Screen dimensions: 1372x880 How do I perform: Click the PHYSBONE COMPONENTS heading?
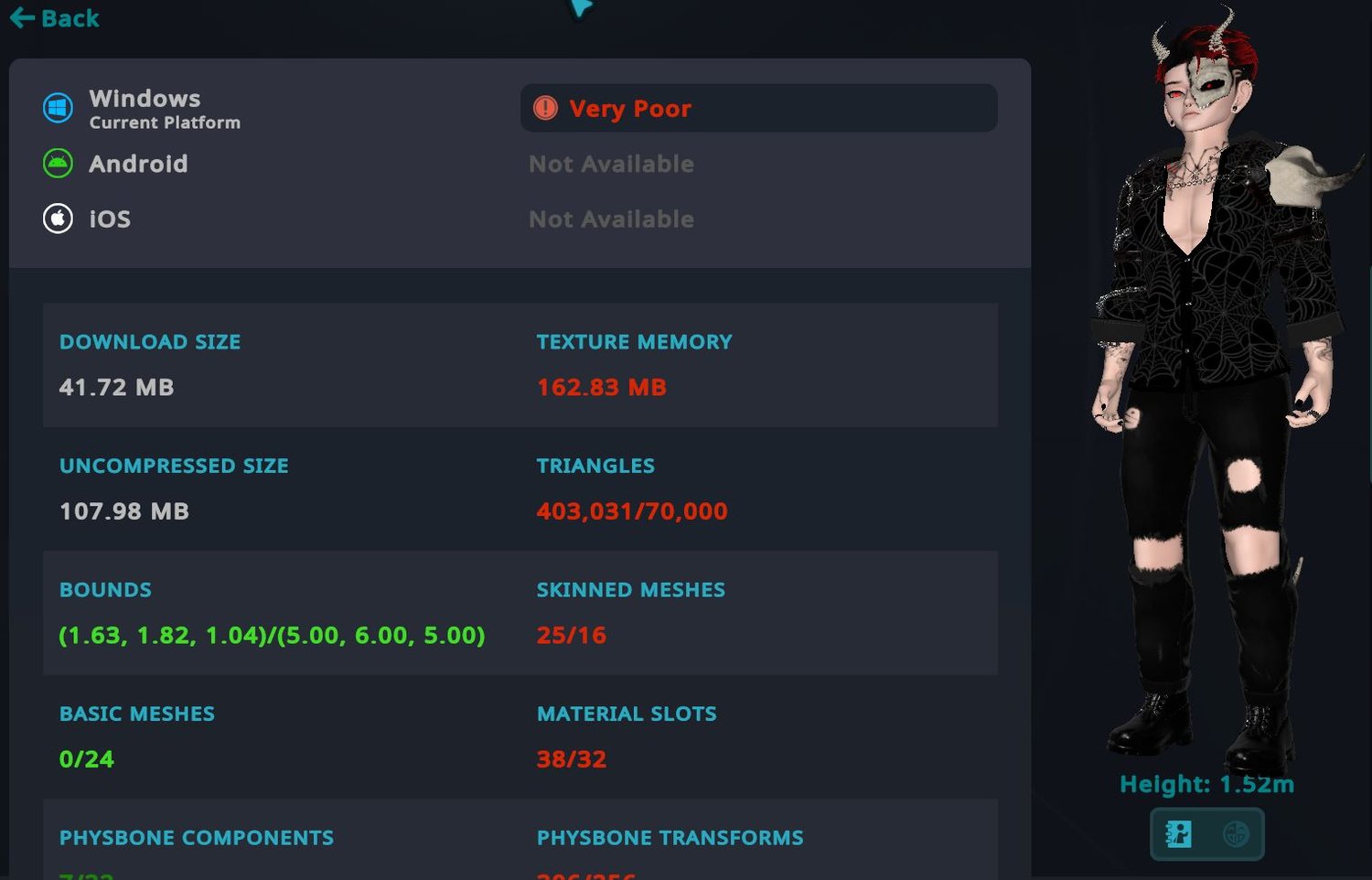pos(197,838)
